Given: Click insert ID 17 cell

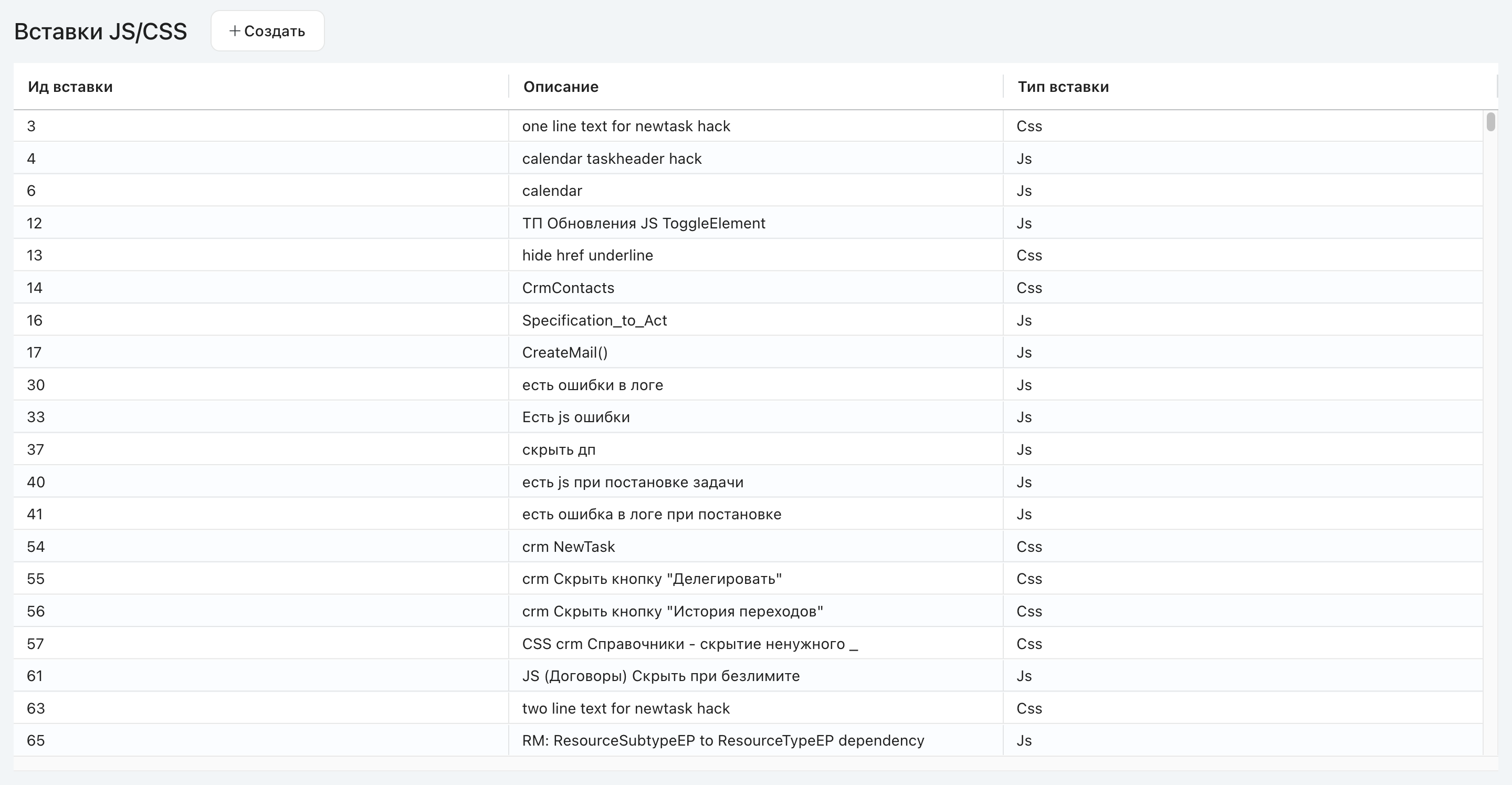Looking at the screenshot, I should pos(260,353).
